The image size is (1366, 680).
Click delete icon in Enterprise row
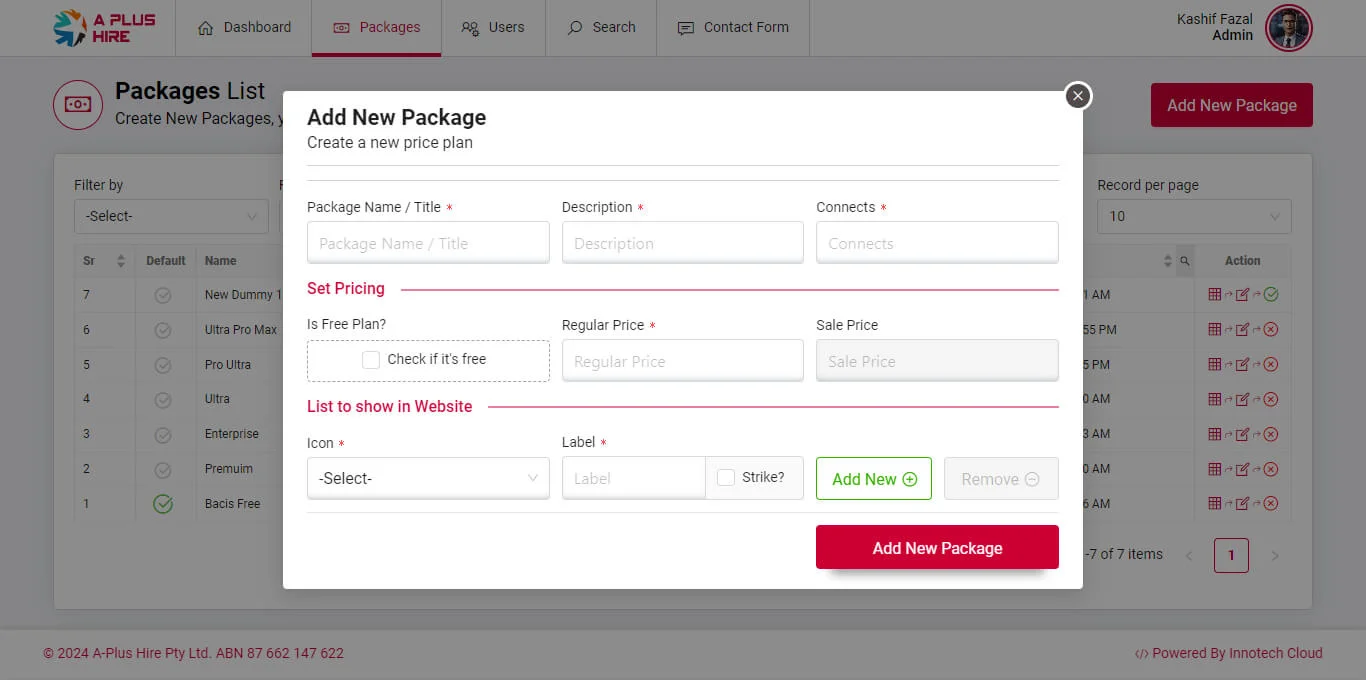[x=1271, y=434]
